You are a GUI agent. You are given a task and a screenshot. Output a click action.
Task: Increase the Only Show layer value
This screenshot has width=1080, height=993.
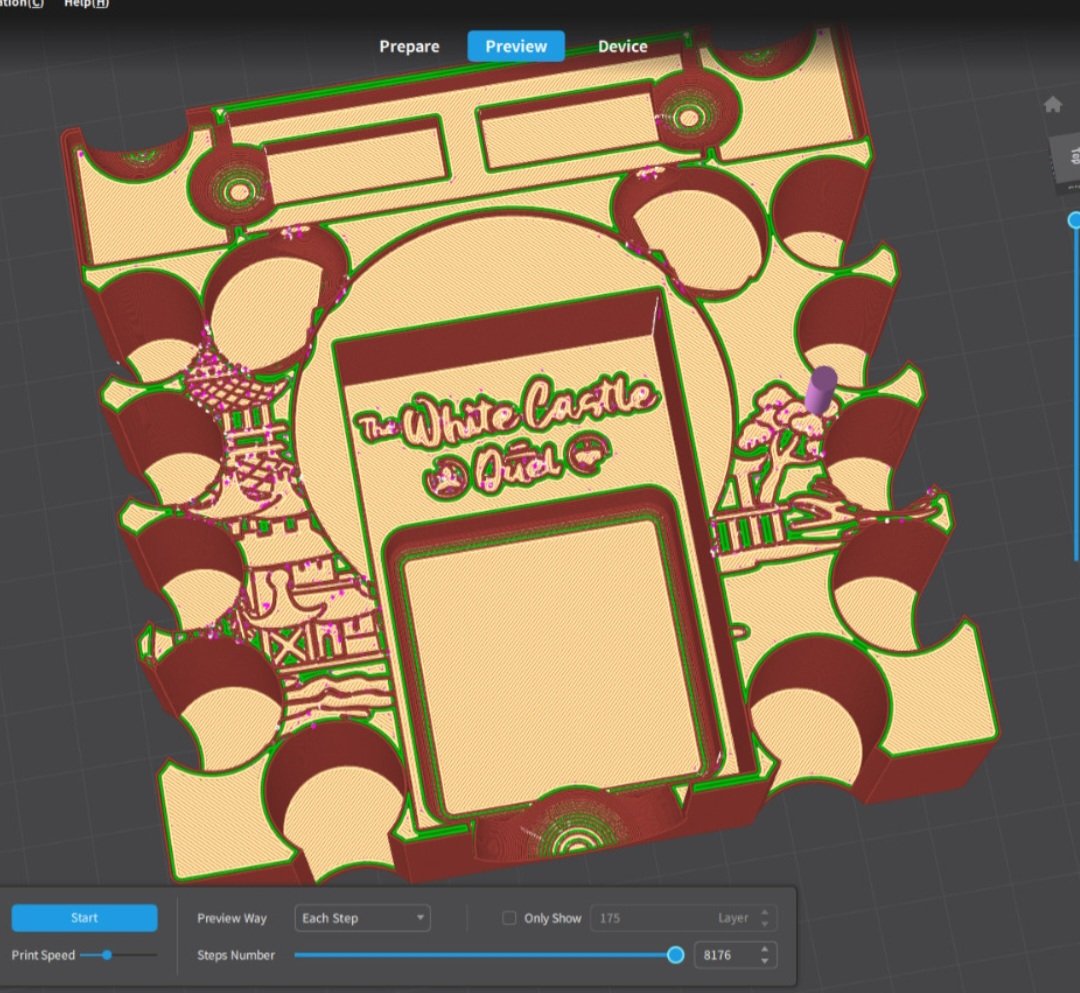click(765, 912)
